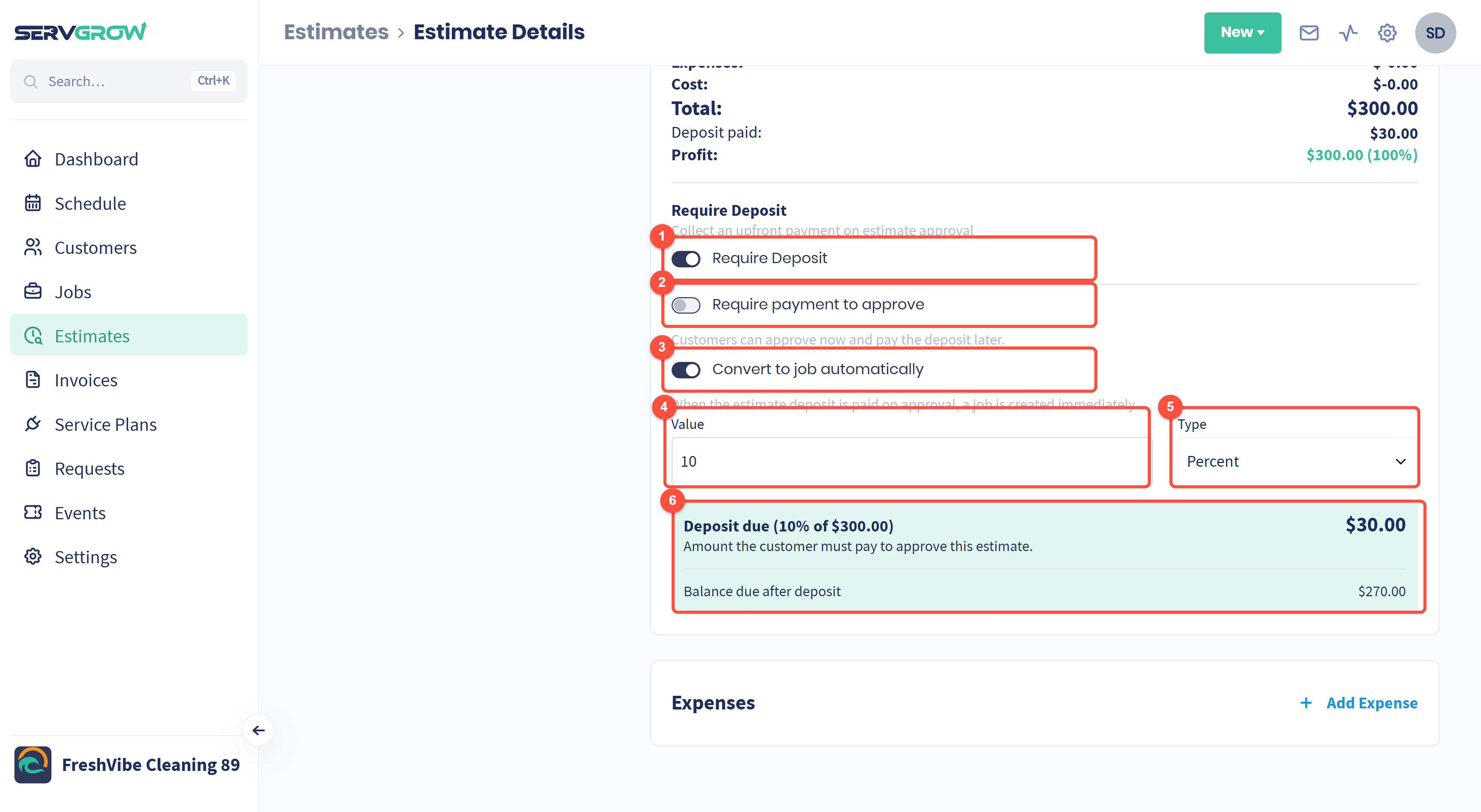
Task: Disable the Require Deposit toggle
Action: pyautogui.click(x=686, y=259)
